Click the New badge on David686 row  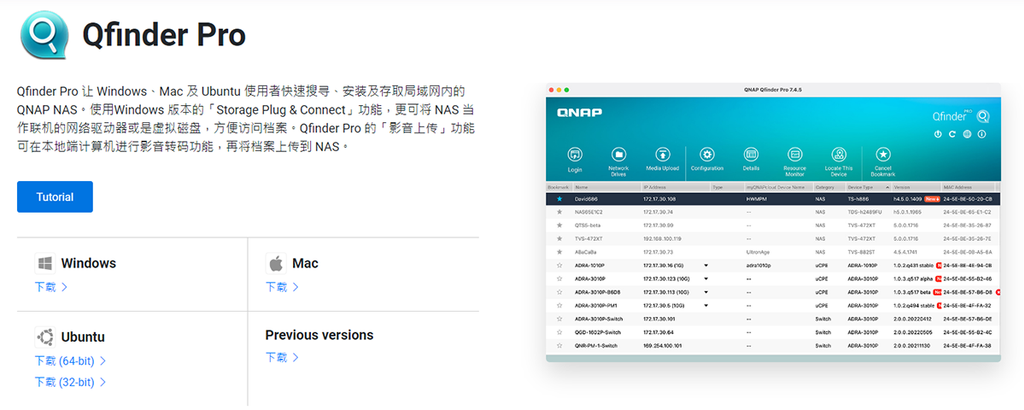933,198
